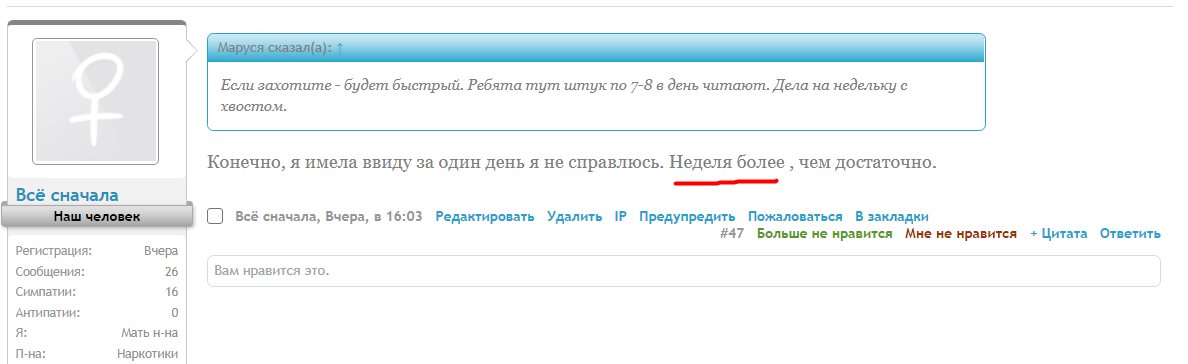Click Предупредить to warn the user
This screenshot has width=1188, height=364.
click(x=687, y=216)
